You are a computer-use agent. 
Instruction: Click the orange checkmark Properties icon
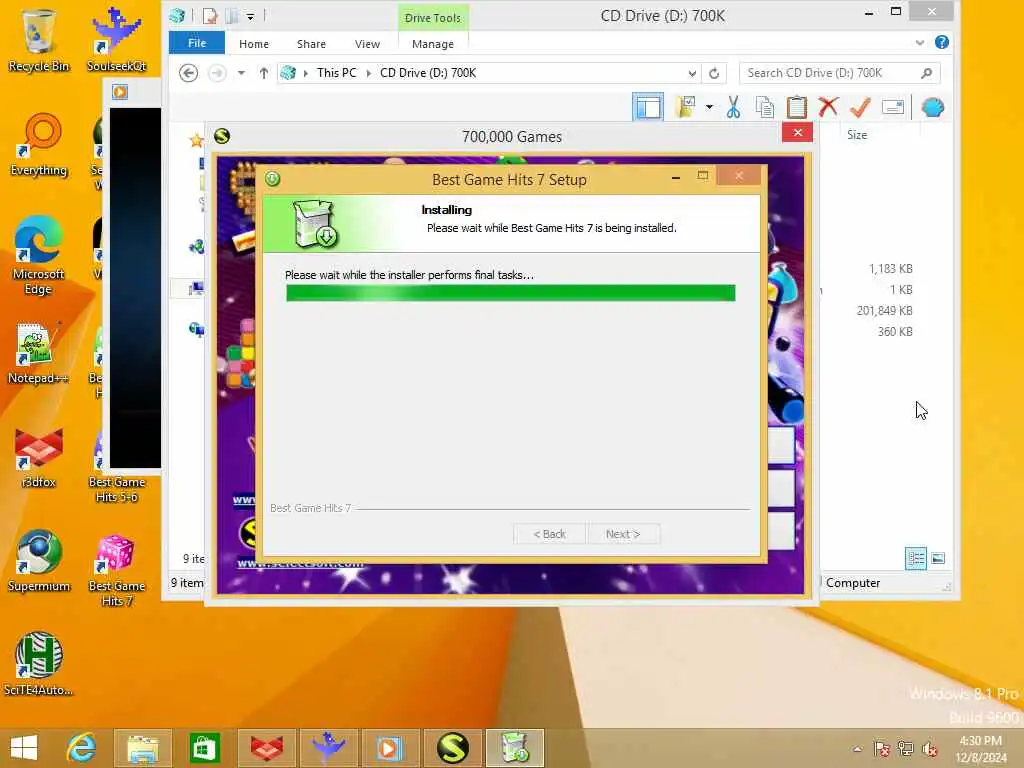(860, 107)
